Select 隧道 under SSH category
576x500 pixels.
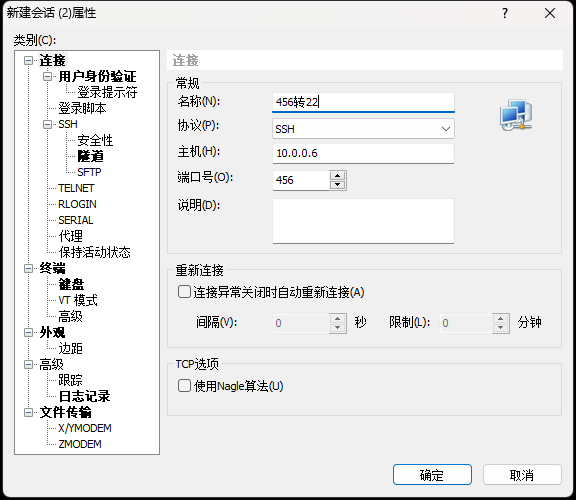pyautogui.click(x=90, y=156)
